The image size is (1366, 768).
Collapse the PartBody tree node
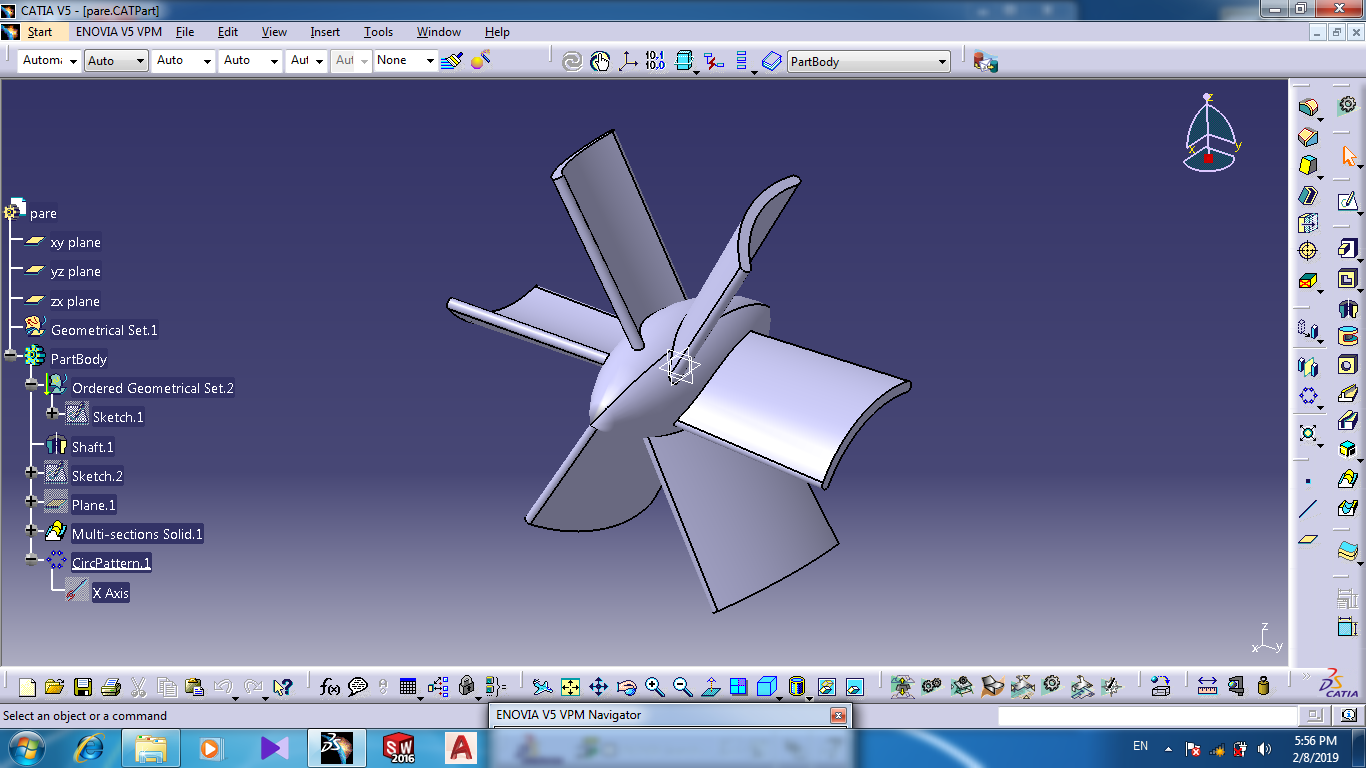coord(11,356)
